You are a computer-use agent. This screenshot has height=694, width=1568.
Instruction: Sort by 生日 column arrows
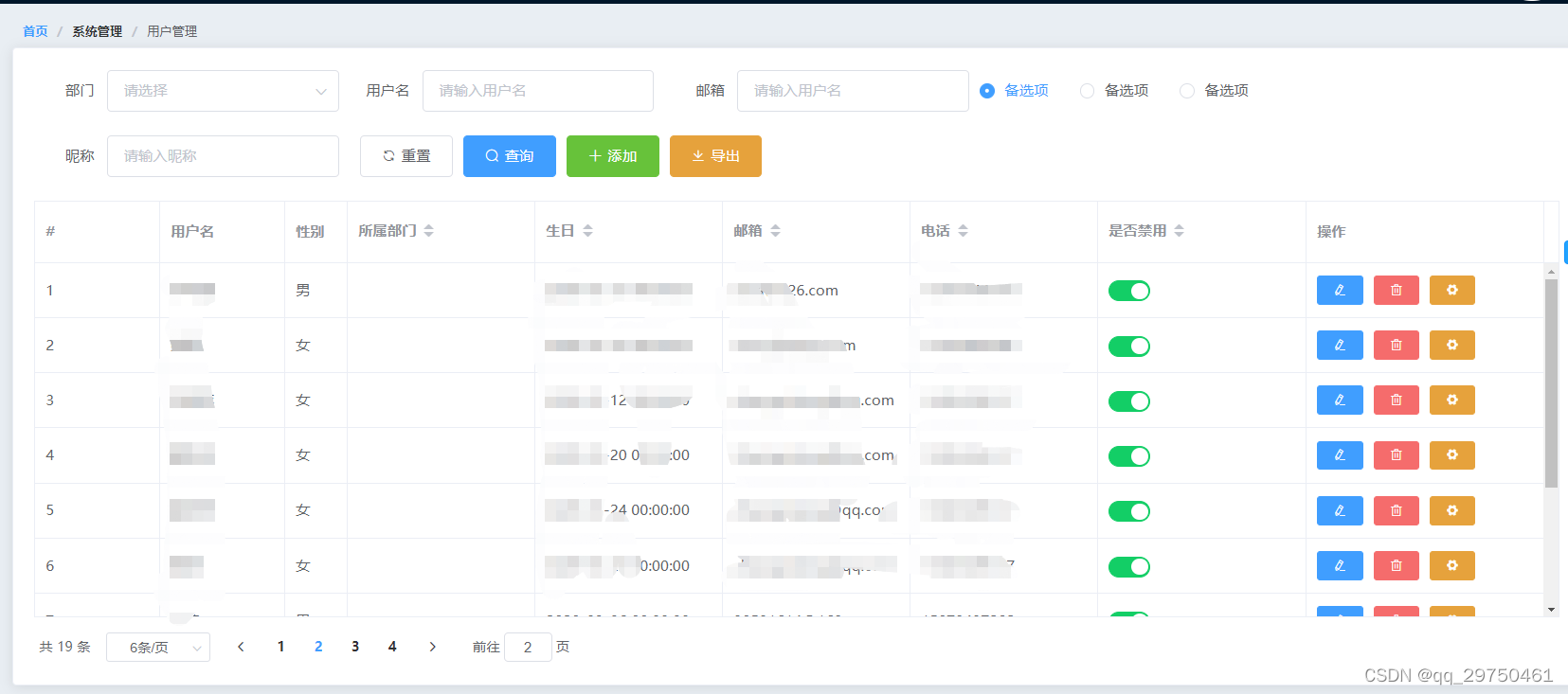tap(587, 231)
